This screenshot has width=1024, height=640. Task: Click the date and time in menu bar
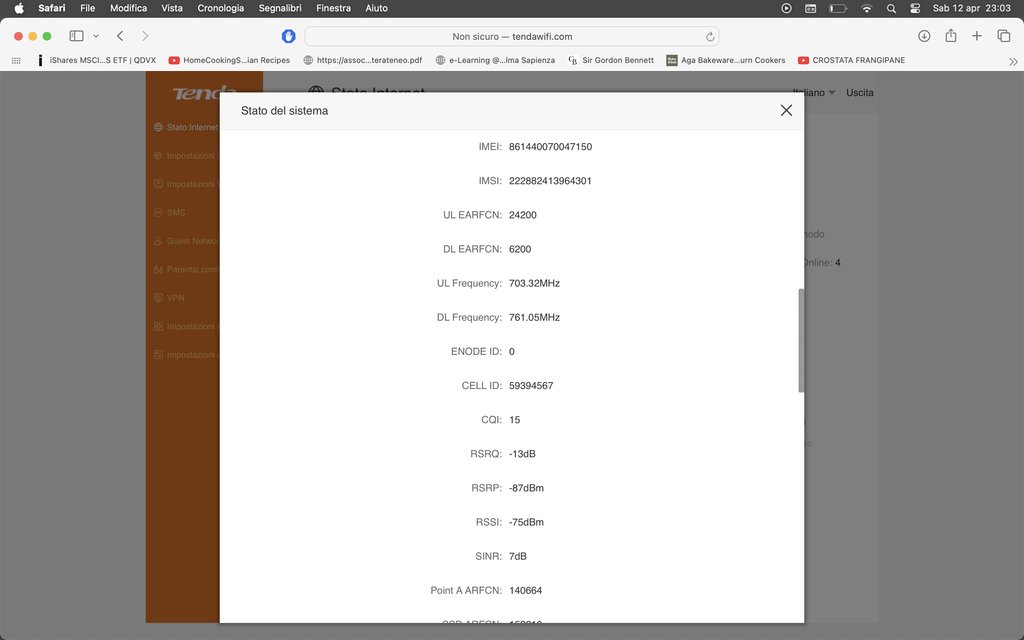tap(972, 8)
